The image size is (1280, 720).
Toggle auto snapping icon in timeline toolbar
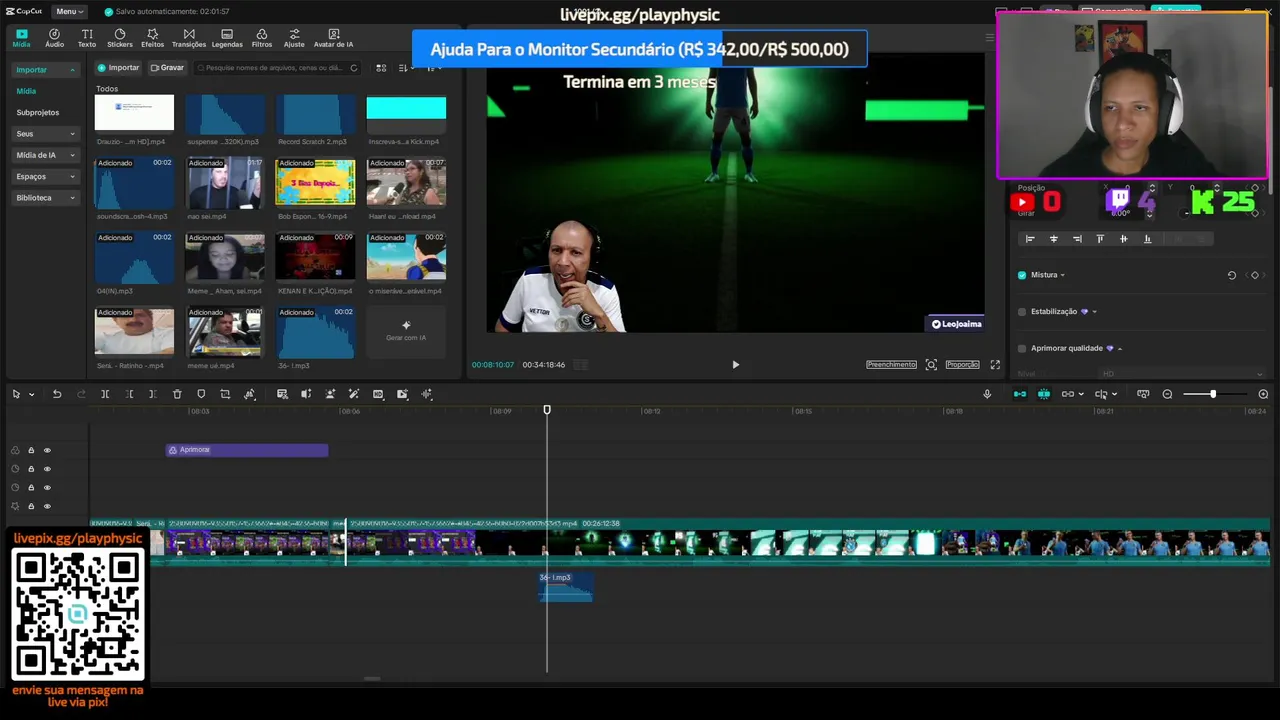coord(1044,394)
